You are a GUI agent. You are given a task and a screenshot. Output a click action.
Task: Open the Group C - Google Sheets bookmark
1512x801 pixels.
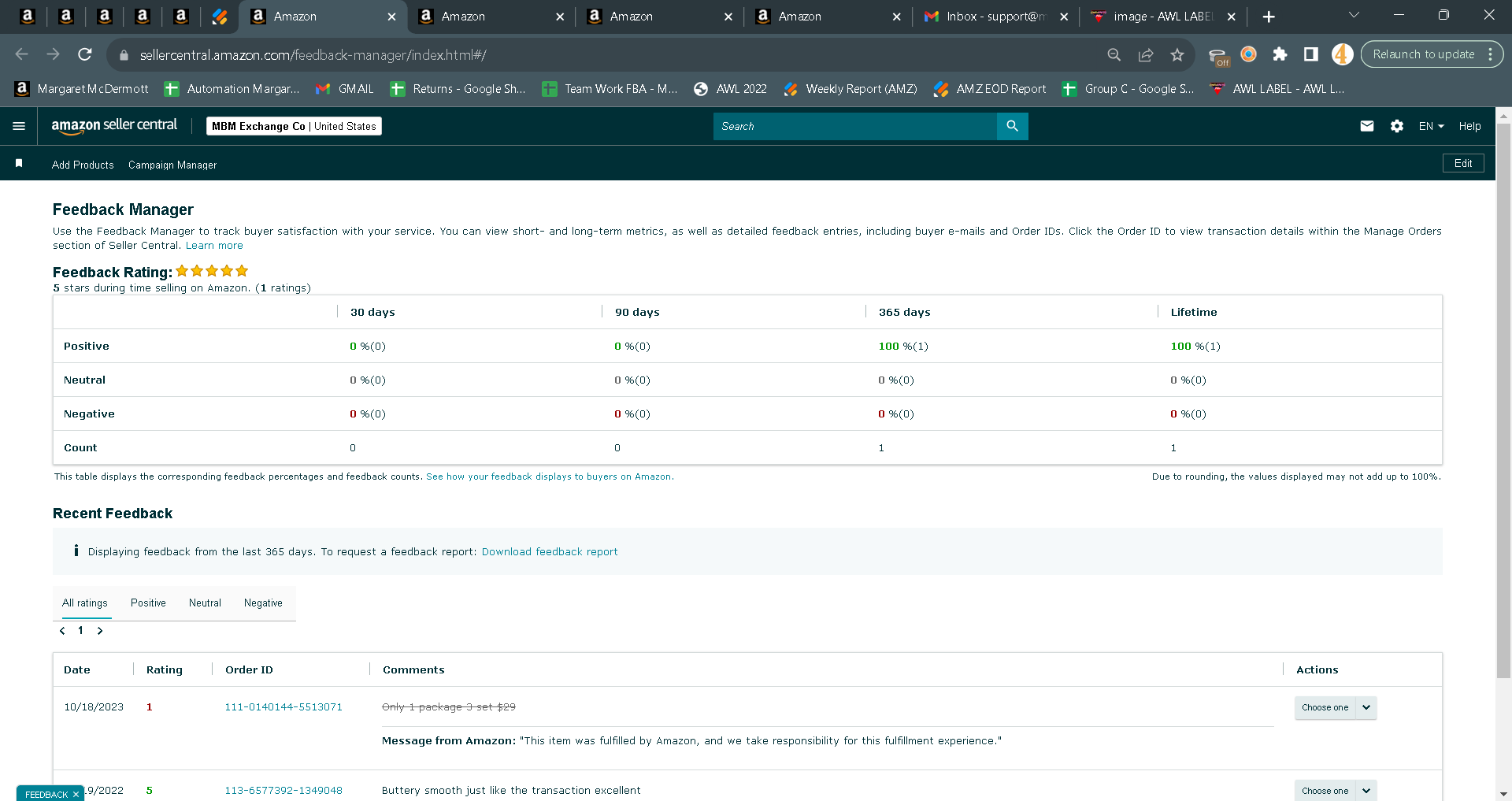pyautogui.click(x=1128, y=89)
